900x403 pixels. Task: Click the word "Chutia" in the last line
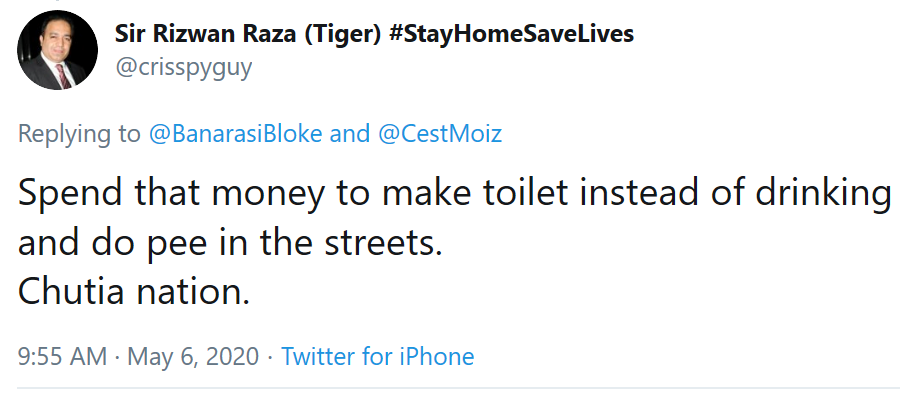[80, 295]
